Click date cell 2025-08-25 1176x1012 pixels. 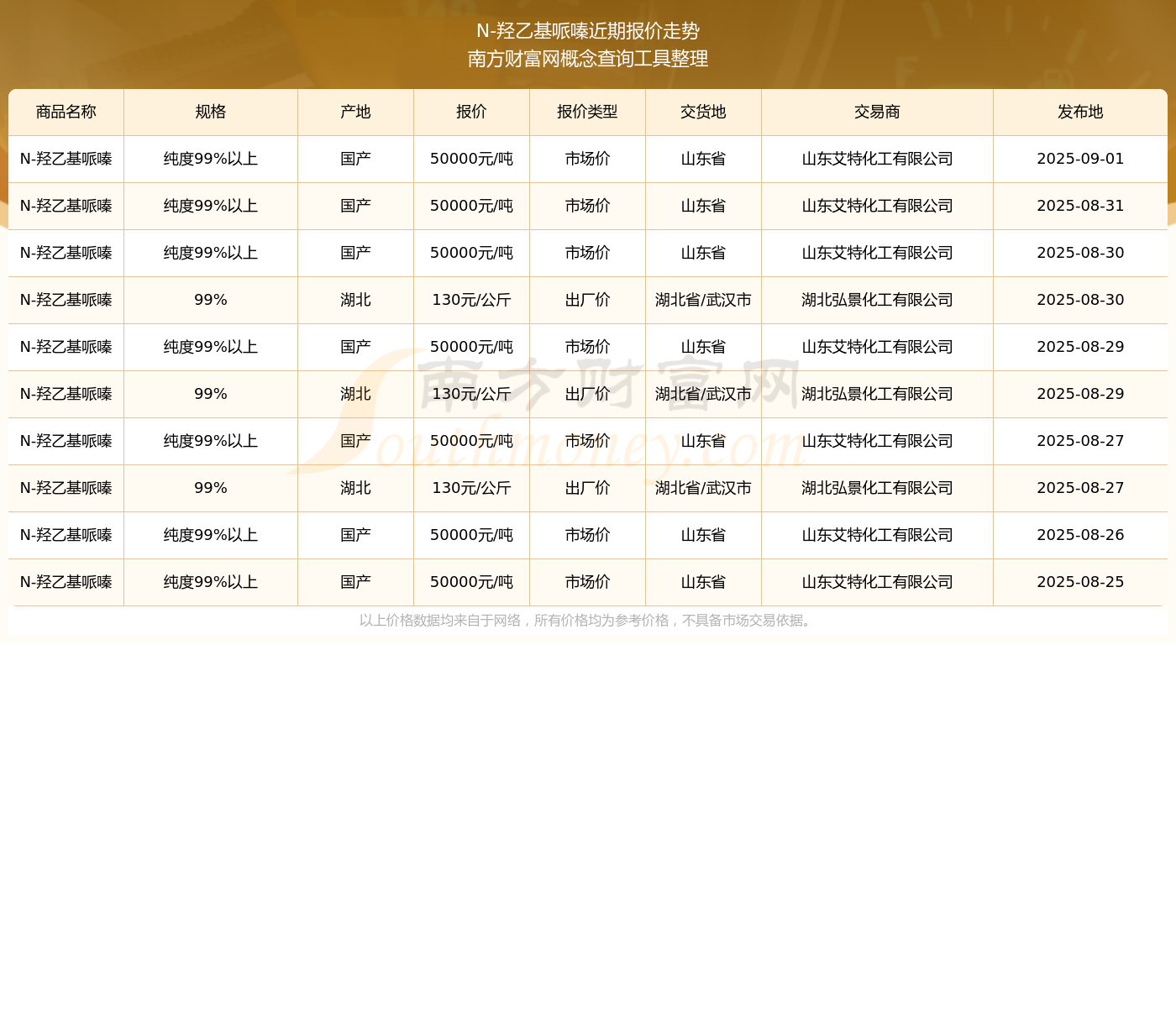point(1081,582)
